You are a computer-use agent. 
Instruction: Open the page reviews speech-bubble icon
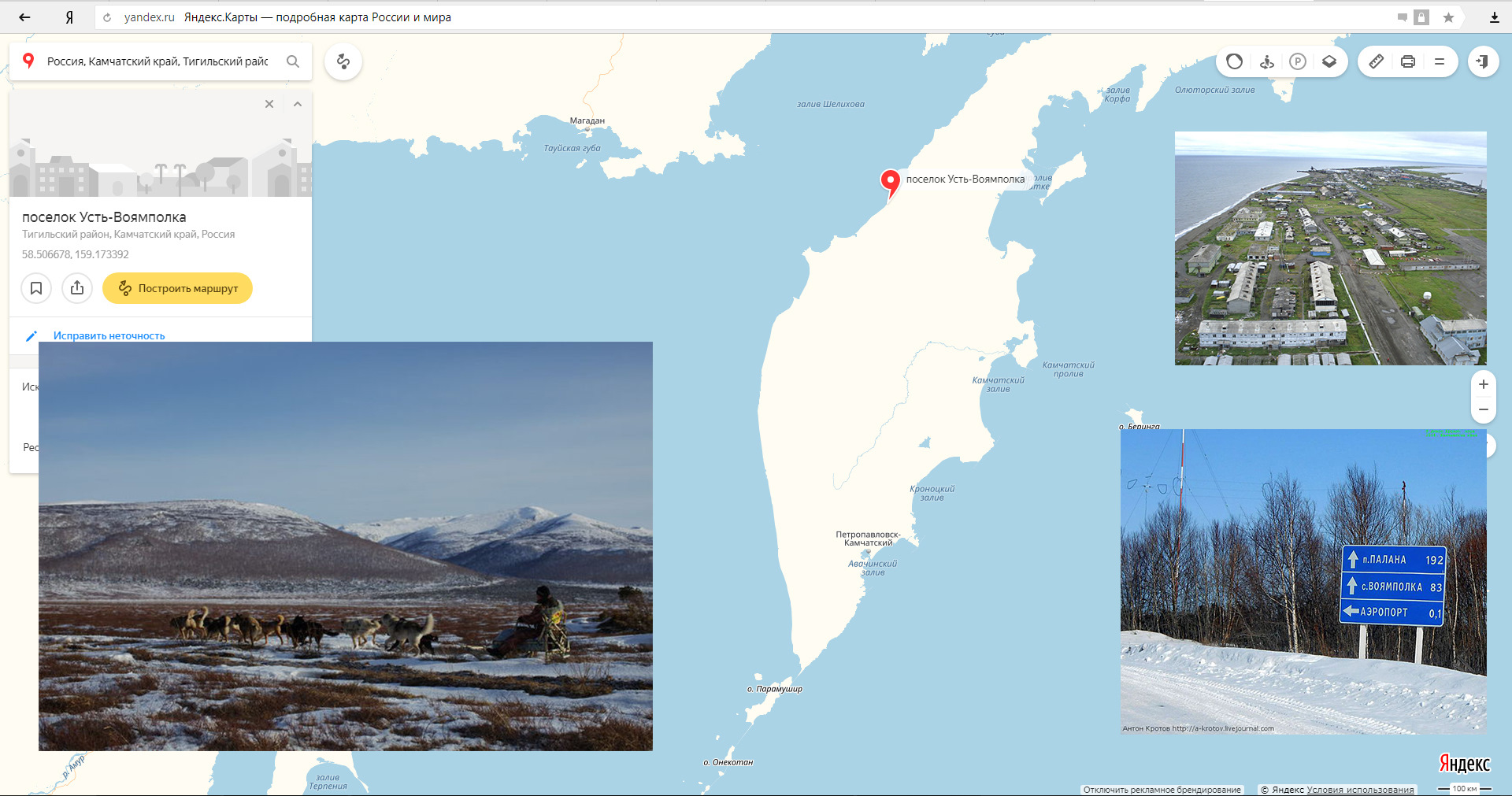click(1403, 17)
